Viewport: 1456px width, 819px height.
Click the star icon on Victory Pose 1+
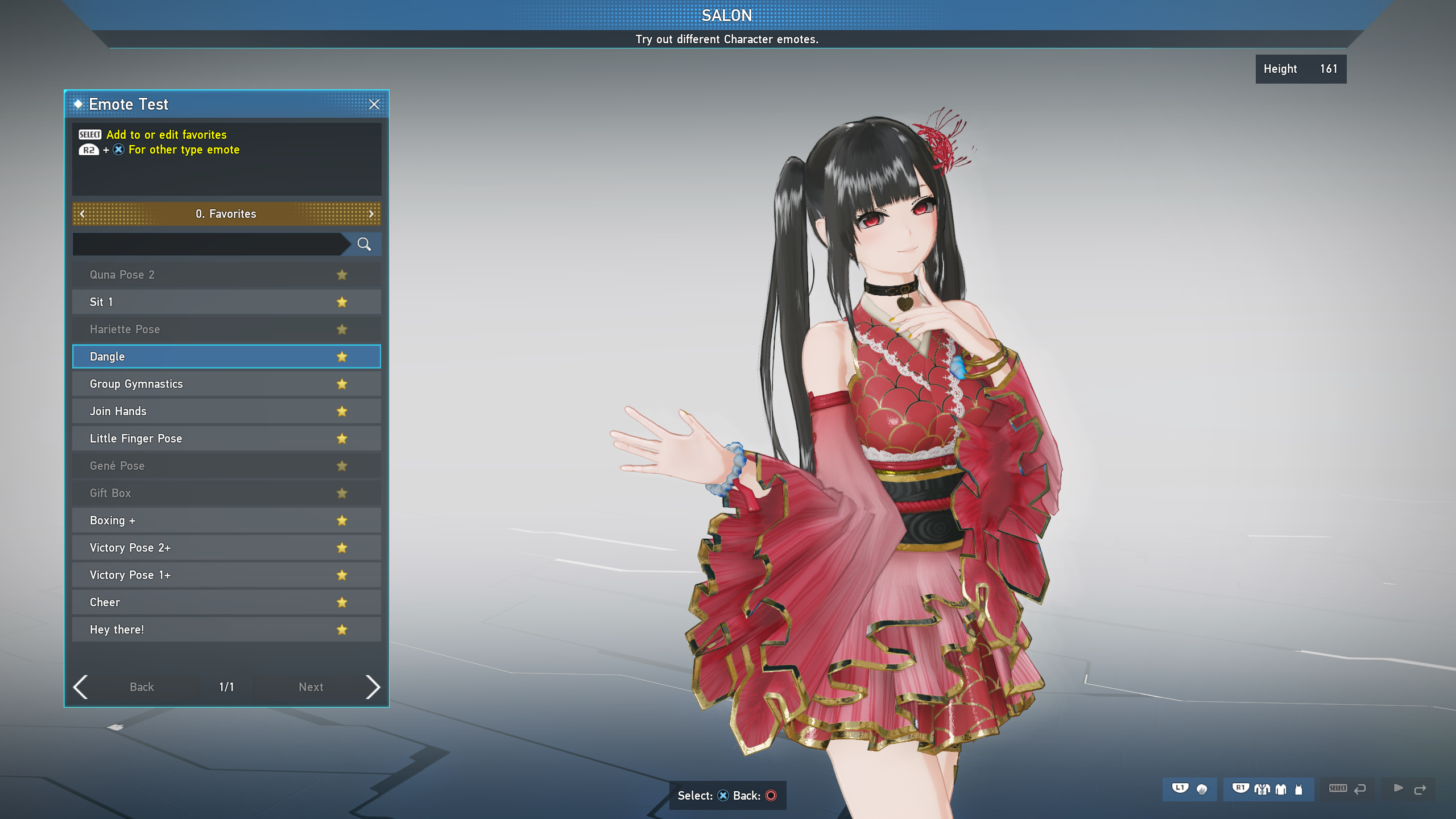[x=342, y=575]
